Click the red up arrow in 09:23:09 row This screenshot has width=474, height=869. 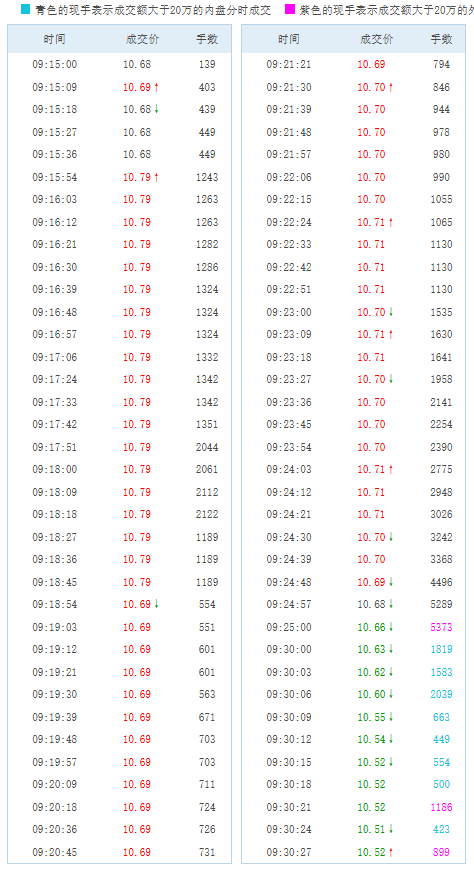391,334
